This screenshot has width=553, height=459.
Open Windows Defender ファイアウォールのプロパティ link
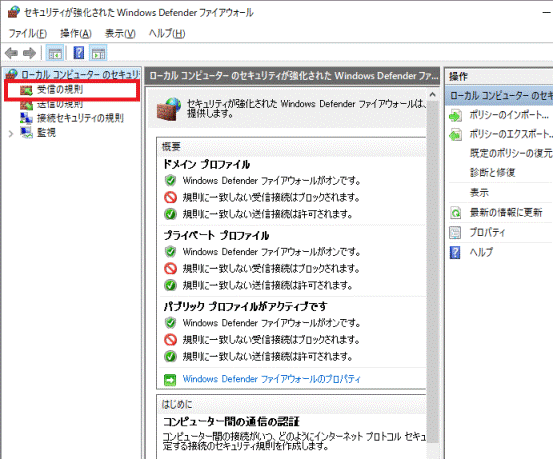pos(272,379)
